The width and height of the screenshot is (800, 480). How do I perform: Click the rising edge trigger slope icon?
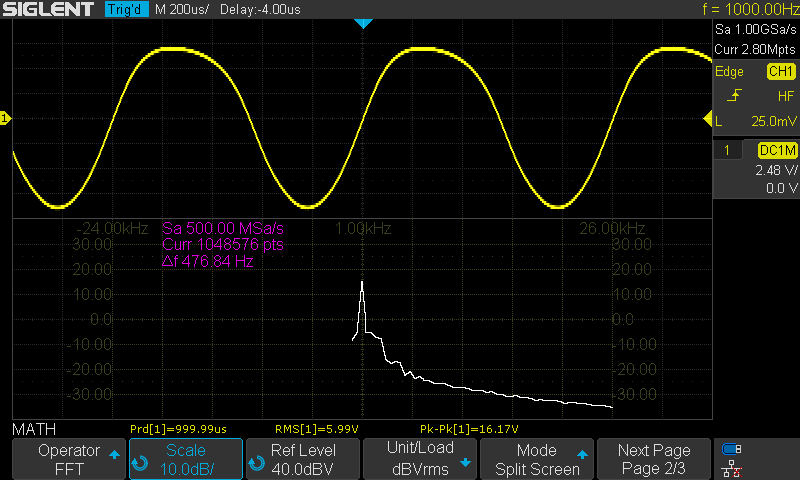pyautogui.click(x=735, y=96)
